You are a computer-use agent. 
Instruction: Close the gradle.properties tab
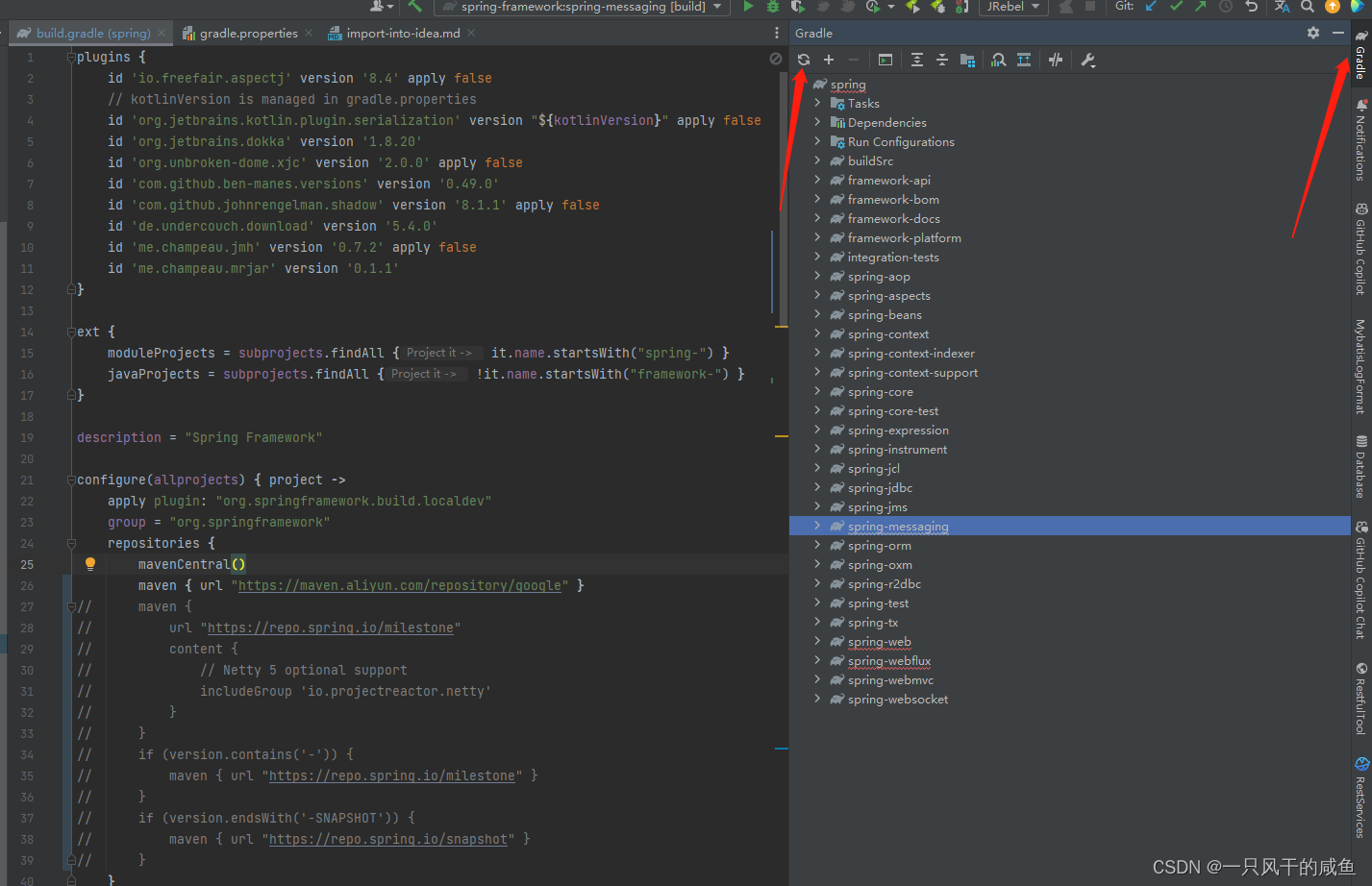tap(309, 33)
